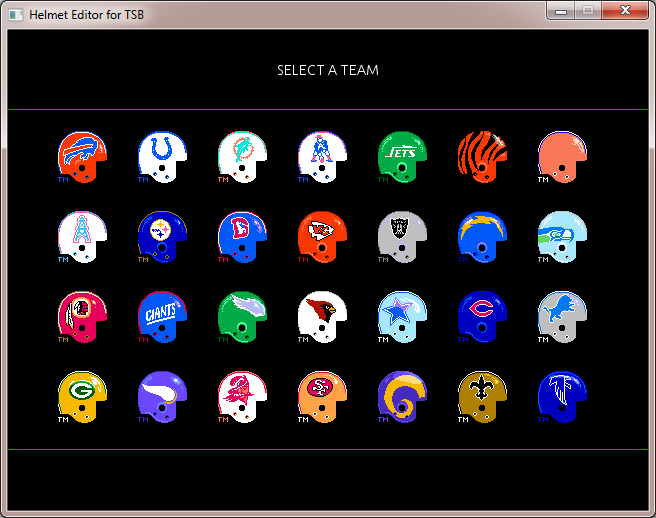
Task: Close the Helmet Editor window
Action: 625,10
